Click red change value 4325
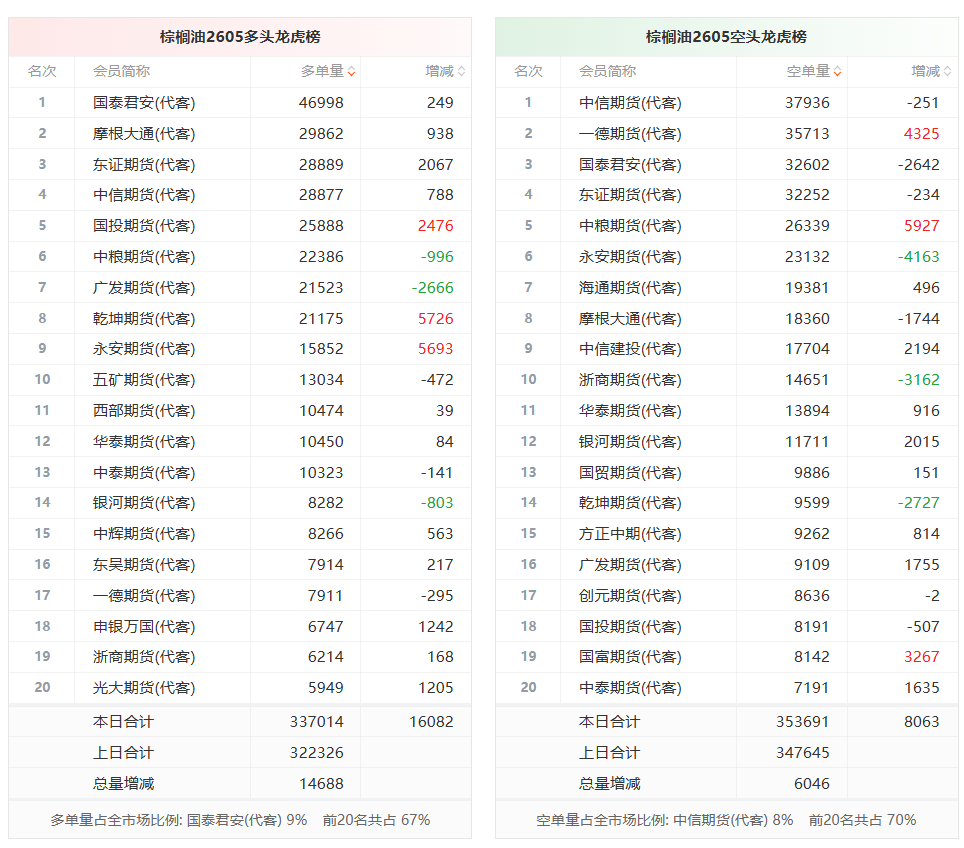964x848 pixels. [x=922, y=133]
